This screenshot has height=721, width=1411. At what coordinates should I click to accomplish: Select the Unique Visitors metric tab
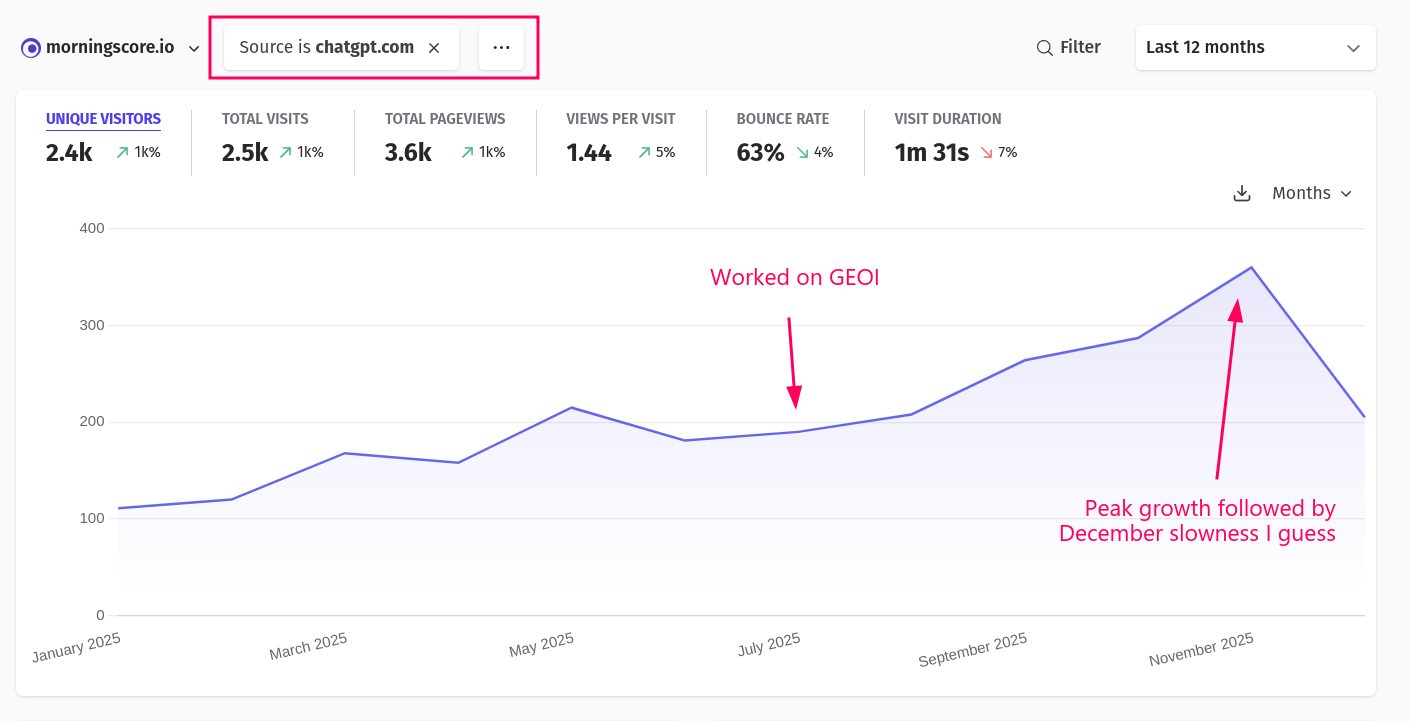[x=103, y=119]
